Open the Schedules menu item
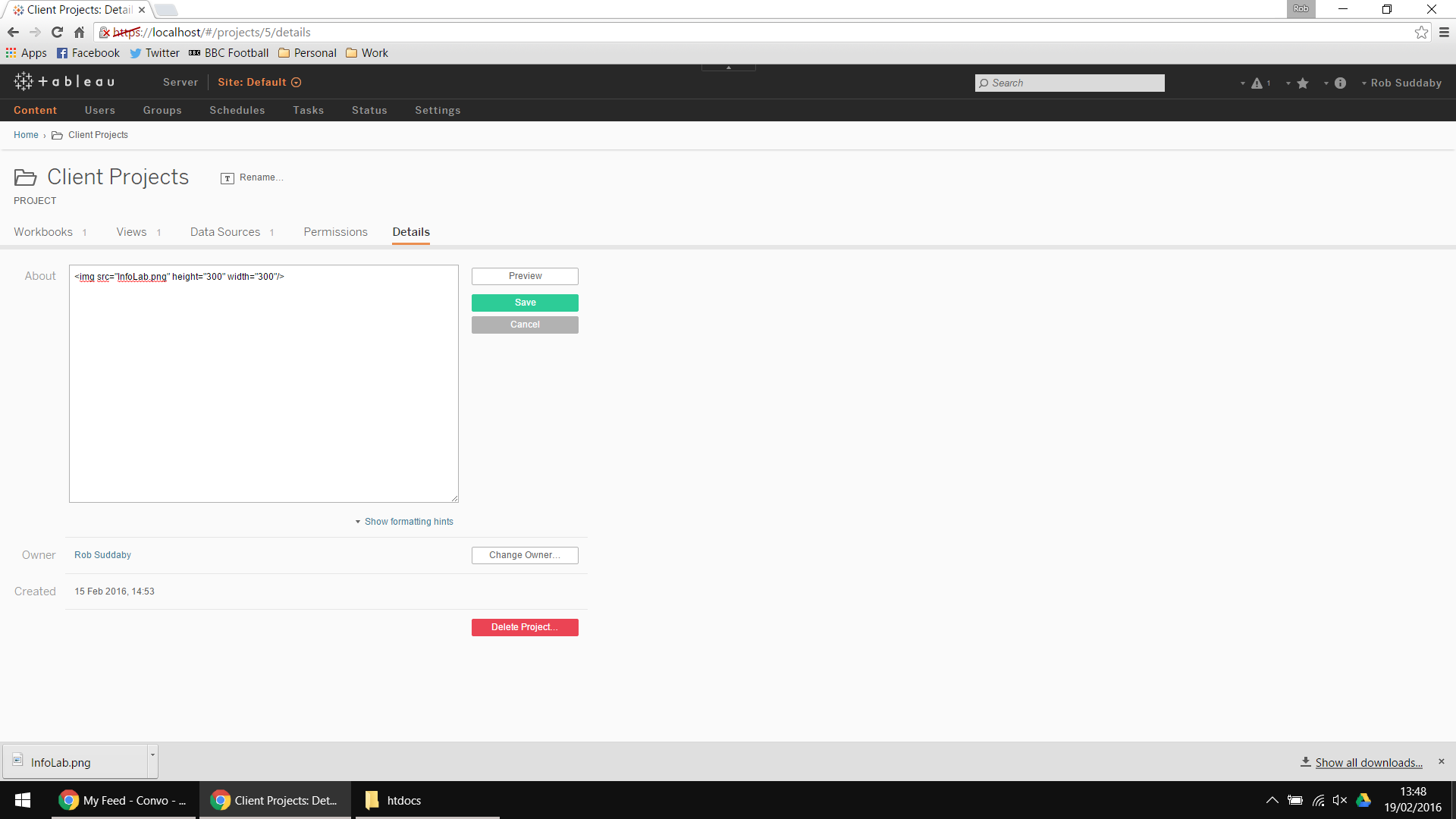 (x=237, y=111)
